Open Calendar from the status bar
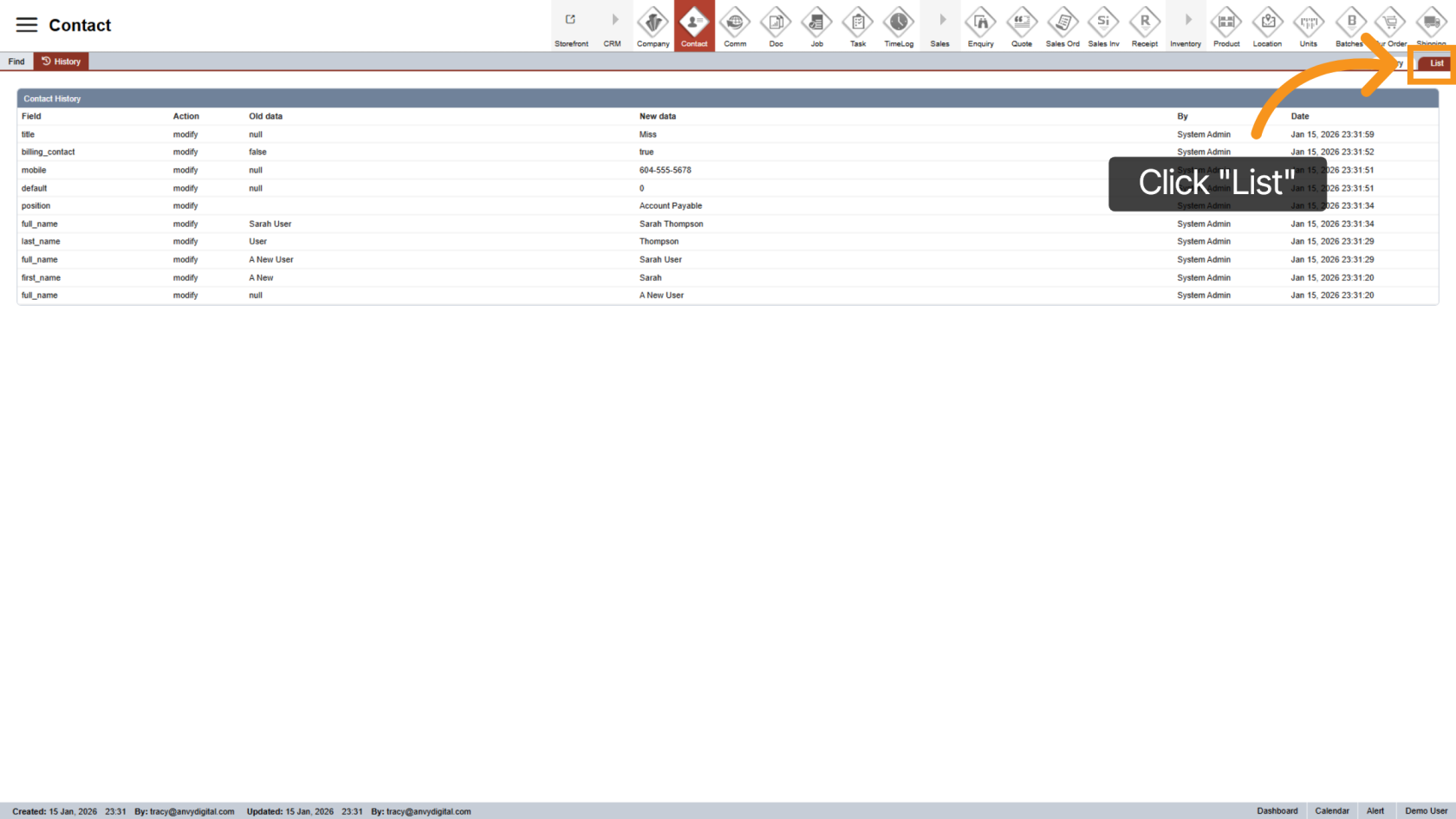This screenshot has height=819, width=1456. 1332,811
